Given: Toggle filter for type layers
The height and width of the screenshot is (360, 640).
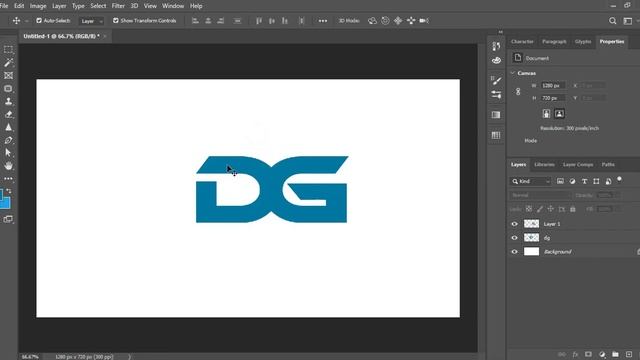Looking at the screenshot, I should [x=584, y=181].
